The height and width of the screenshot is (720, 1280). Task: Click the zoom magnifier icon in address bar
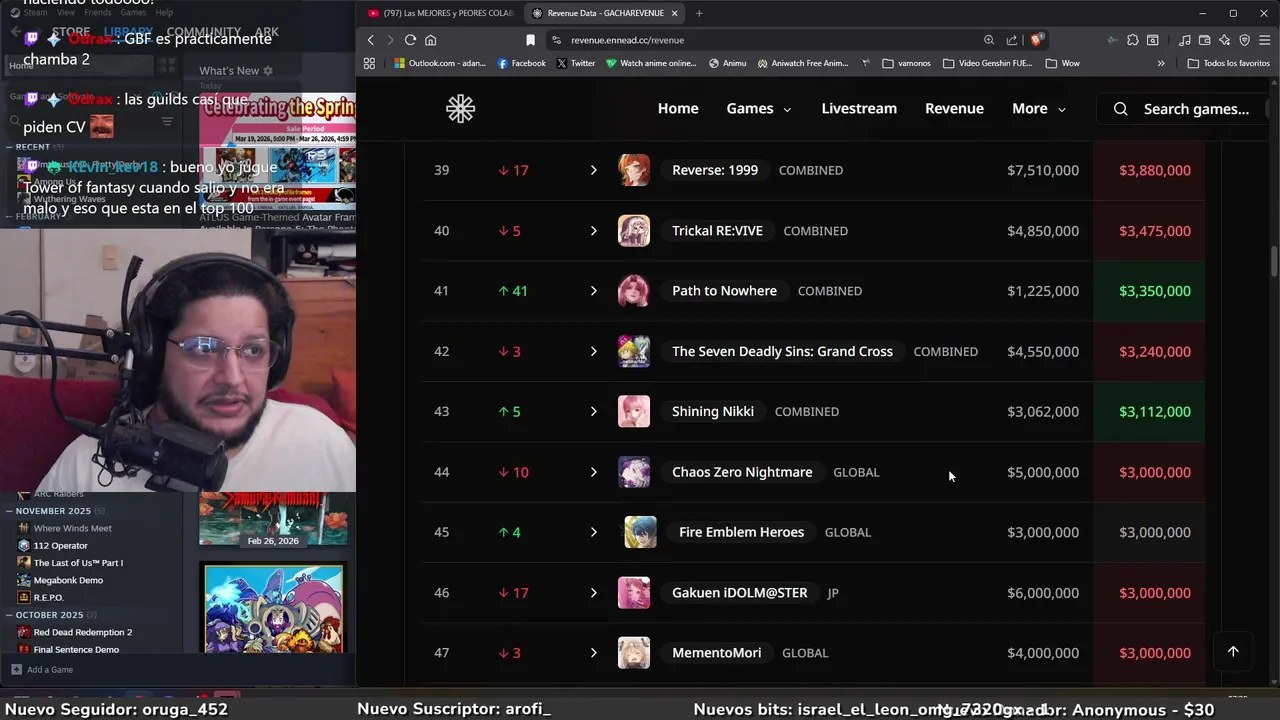[989, 40]
